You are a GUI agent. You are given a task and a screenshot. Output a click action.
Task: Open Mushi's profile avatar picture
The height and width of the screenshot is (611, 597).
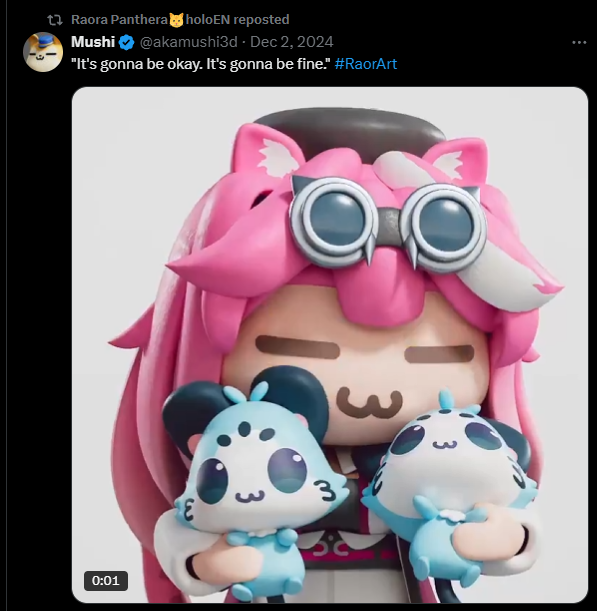[x=43, y=52]
